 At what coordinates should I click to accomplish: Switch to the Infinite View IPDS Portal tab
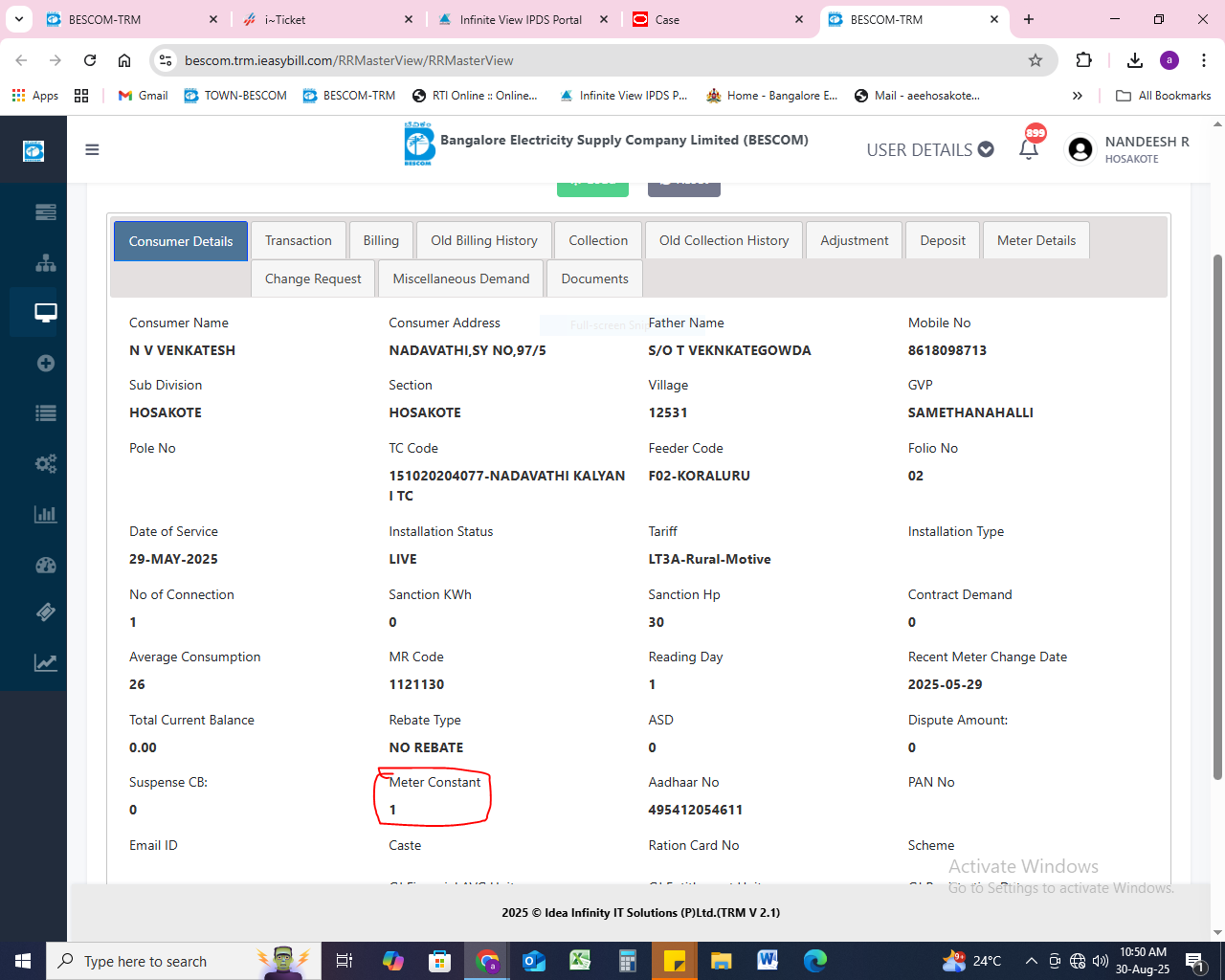tap(522, 19)
